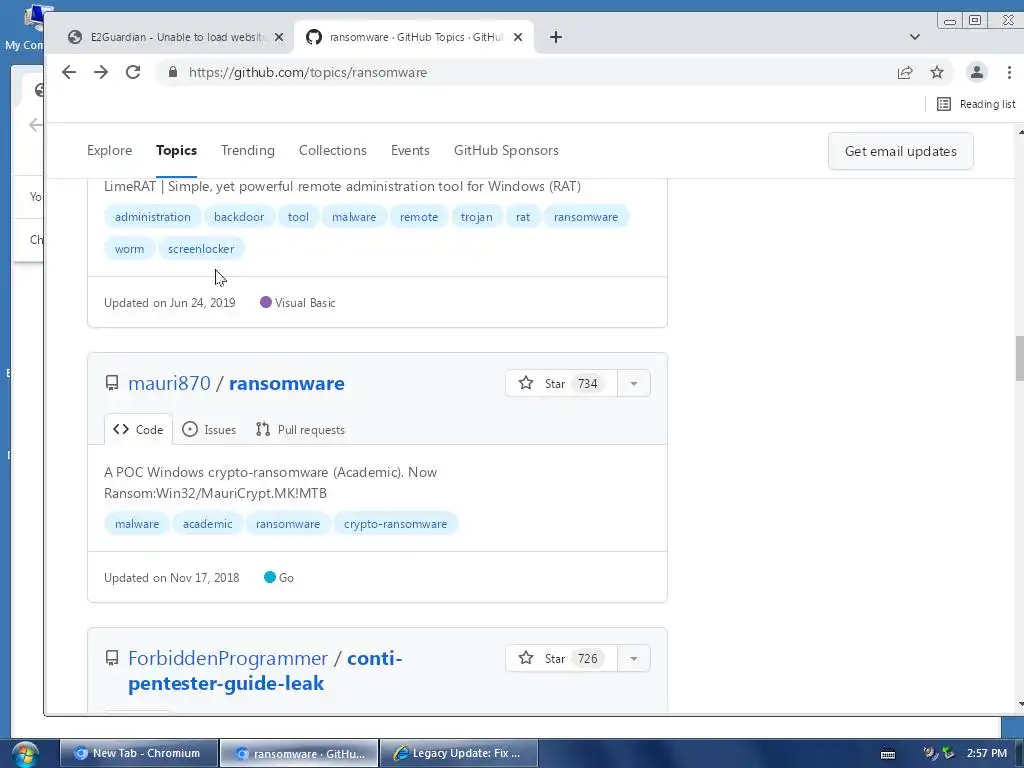Close the E2Guardian tab
Image resolution: width=1024 pixels, height=768 pixels.
279,37
